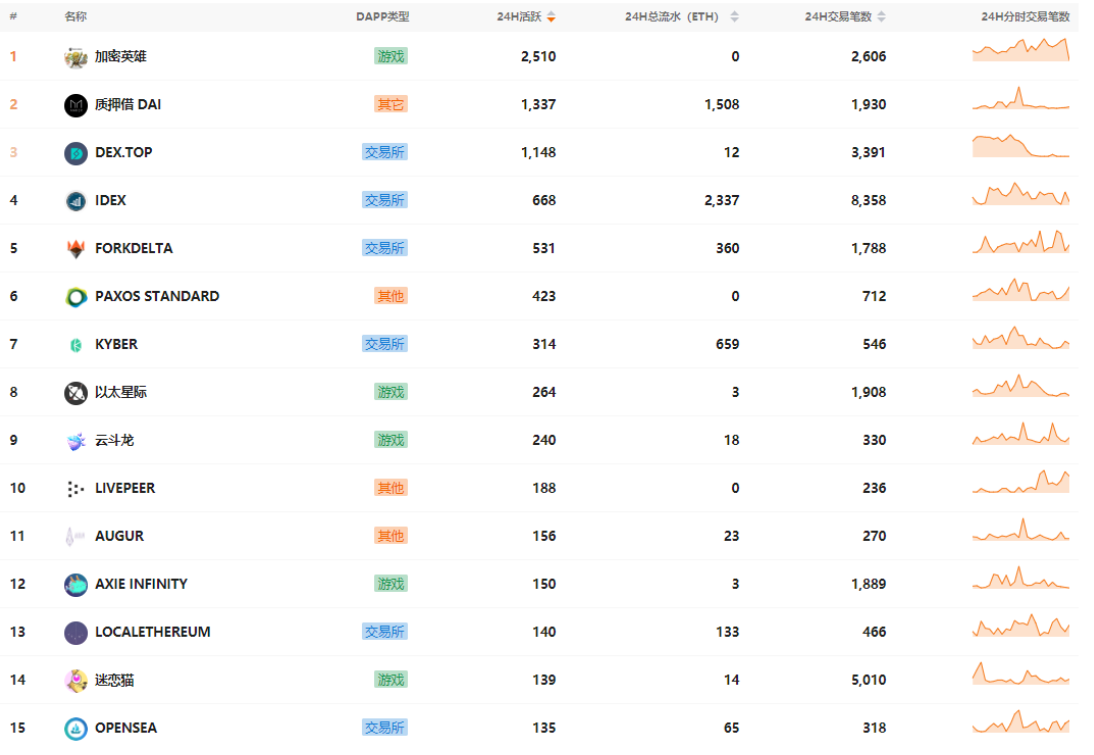Click the LOCALETHEREUM logo icon
This screenshot has height=755, width=1094.
(75, 633)
